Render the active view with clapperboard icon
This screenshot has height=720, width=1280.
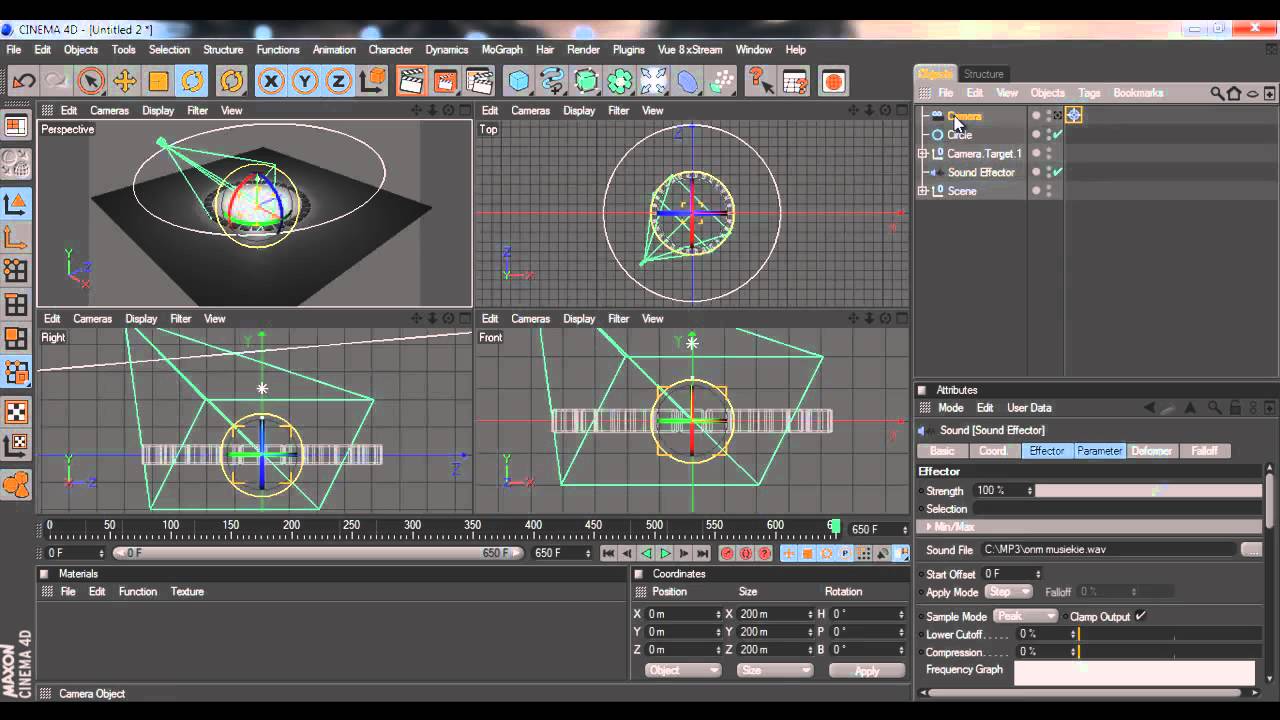409,81
